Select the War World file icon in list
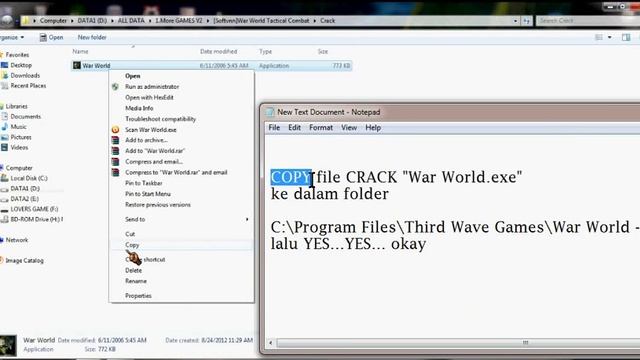Image resolution: width=640 pixels, height=360 pixels. click(x=77, y=65)
